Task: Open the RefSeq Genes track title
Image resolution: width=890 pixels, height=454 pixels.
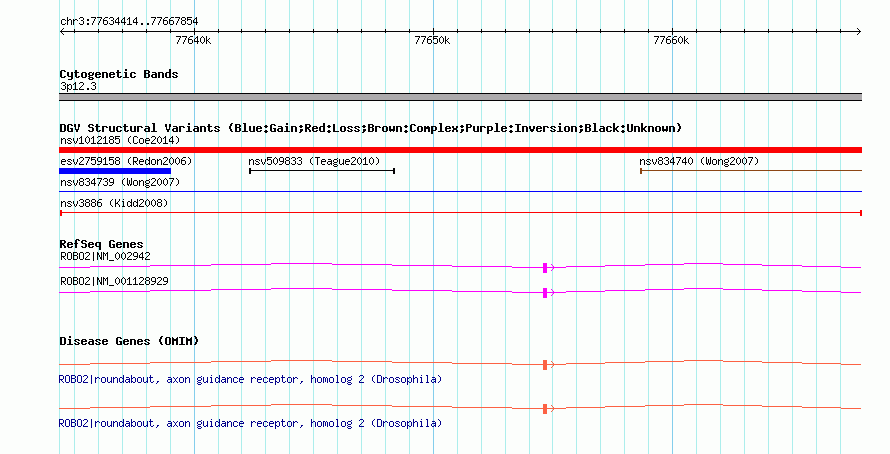Action: tap(101, 245)
